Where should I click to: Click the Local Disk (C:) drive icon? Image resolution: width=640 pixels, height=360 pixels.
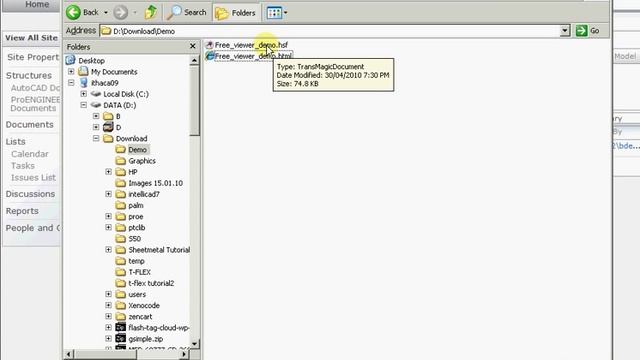(x=96, y=94)
